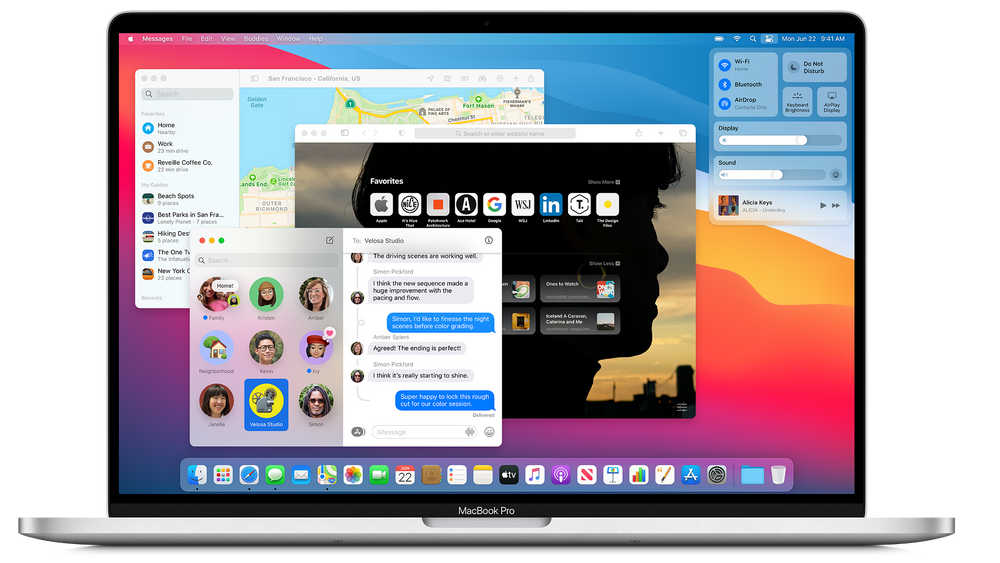This screenshot has height=563, width=1000.
Task: Open Best Parks in San Fra... guide
Action: [x=188, y=217]
